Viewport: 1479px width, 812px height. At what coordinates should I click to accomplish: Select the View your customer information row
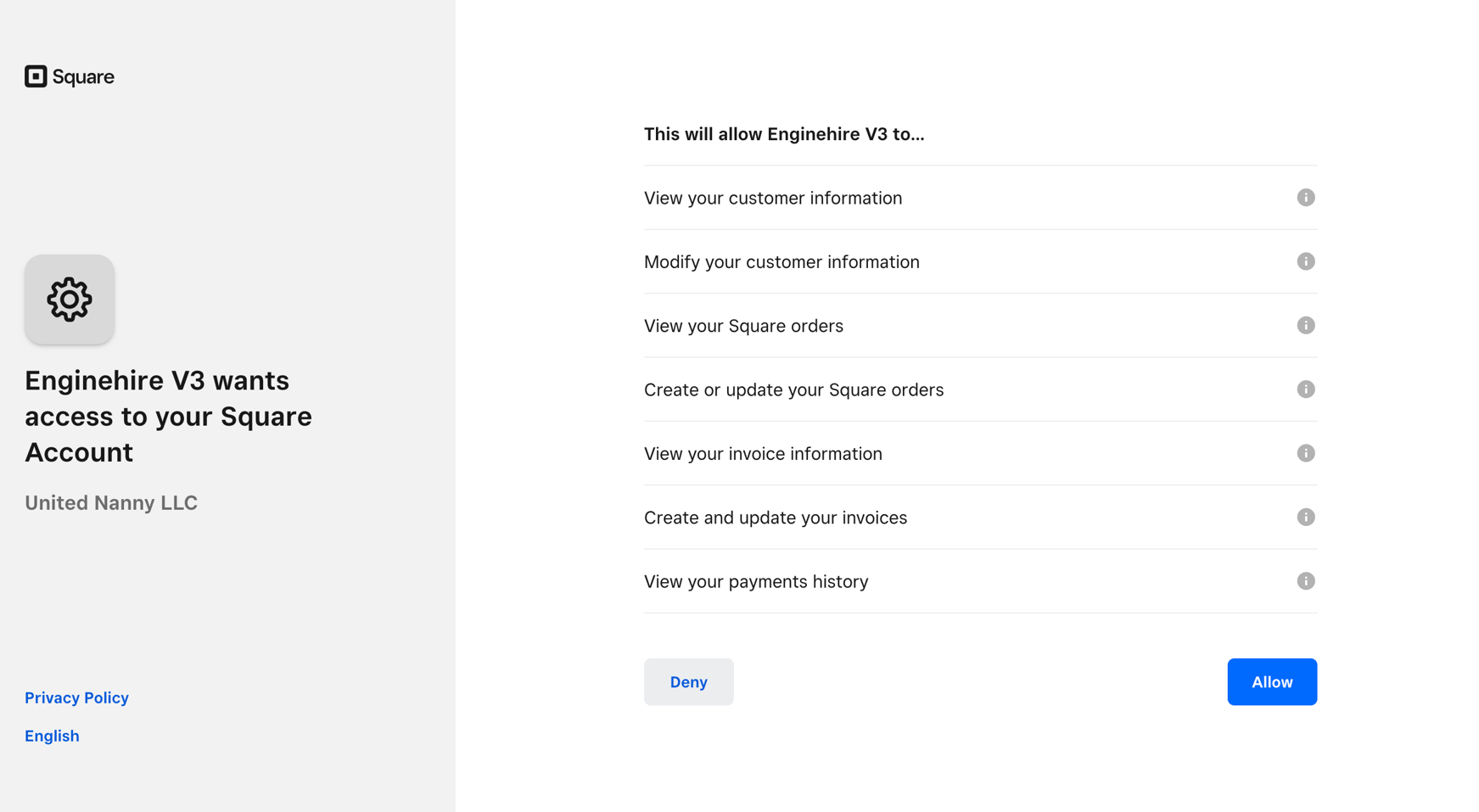980,198
